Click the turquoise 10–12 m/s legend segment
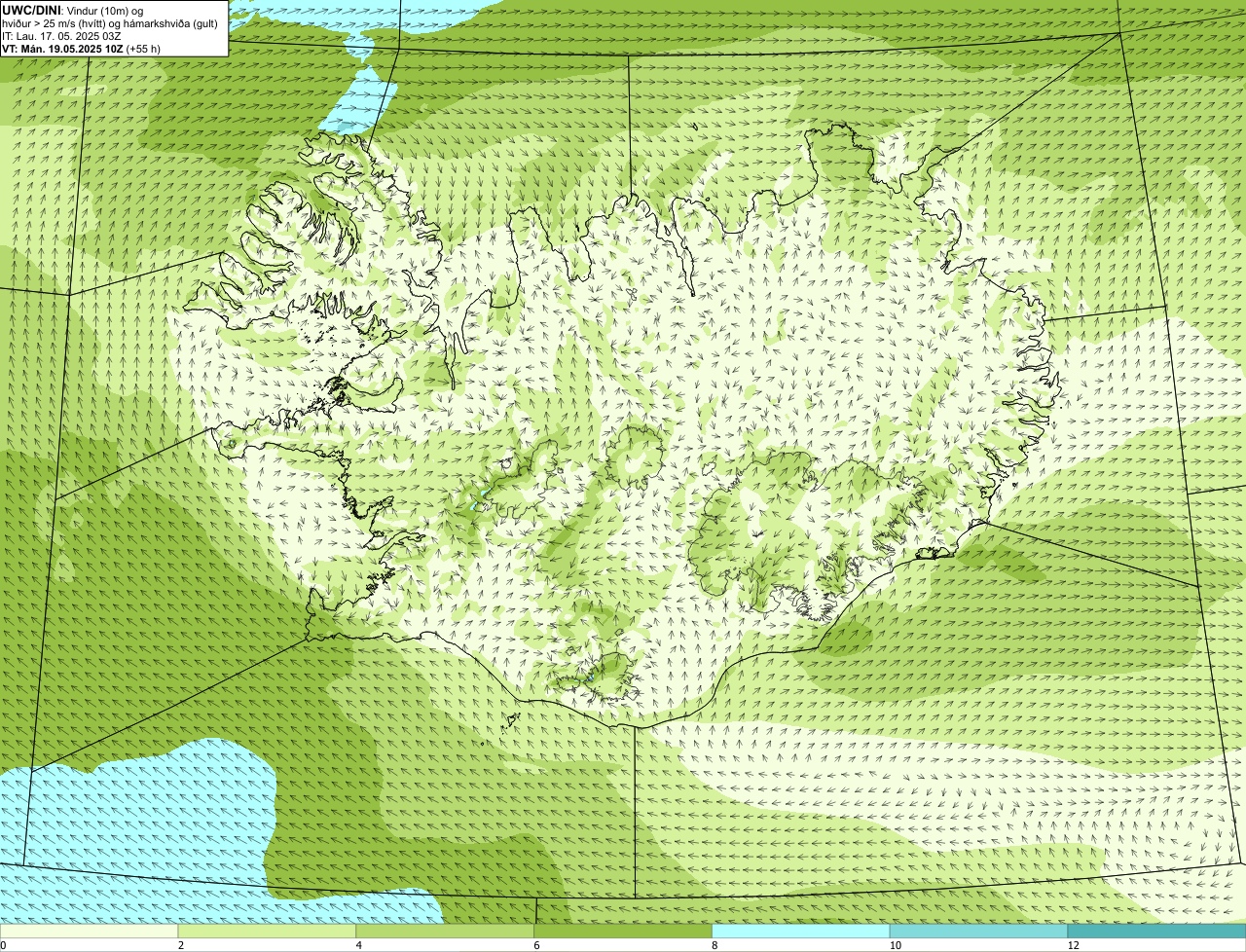The height and width of the screenshot is (952, 1246). 979,931
